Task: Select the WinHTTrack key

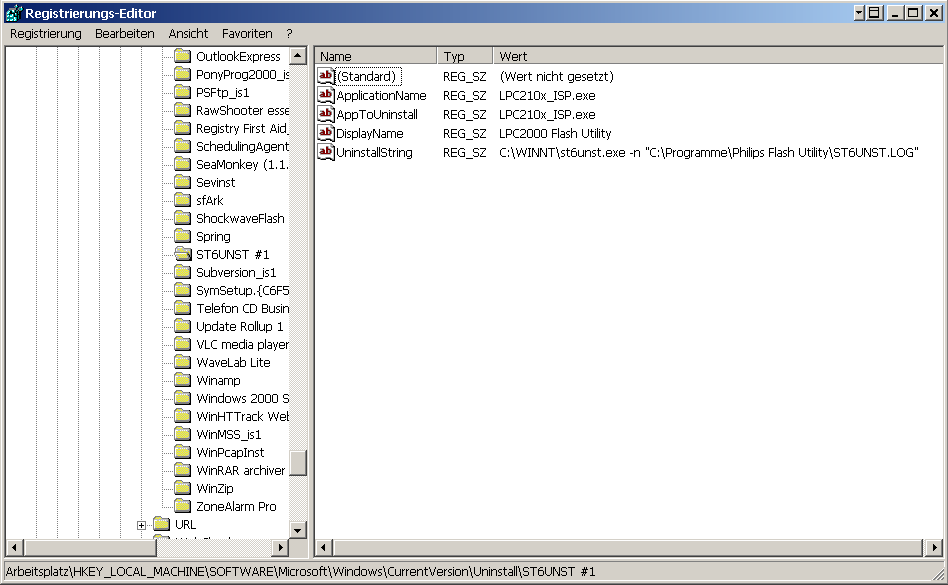Action: coord(242,416)
